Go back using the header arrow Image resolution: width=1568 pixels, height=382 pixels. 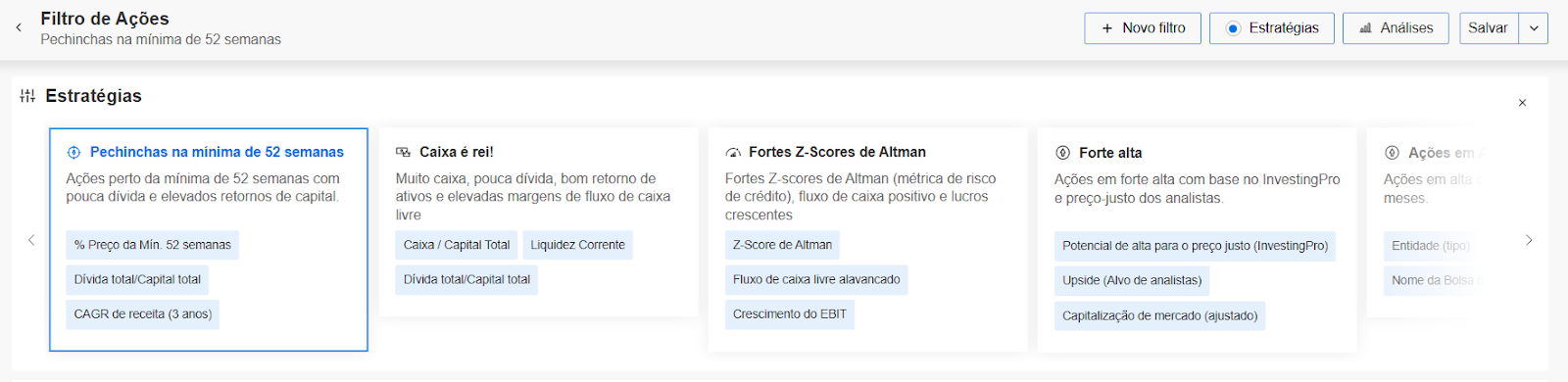point(19,27)
